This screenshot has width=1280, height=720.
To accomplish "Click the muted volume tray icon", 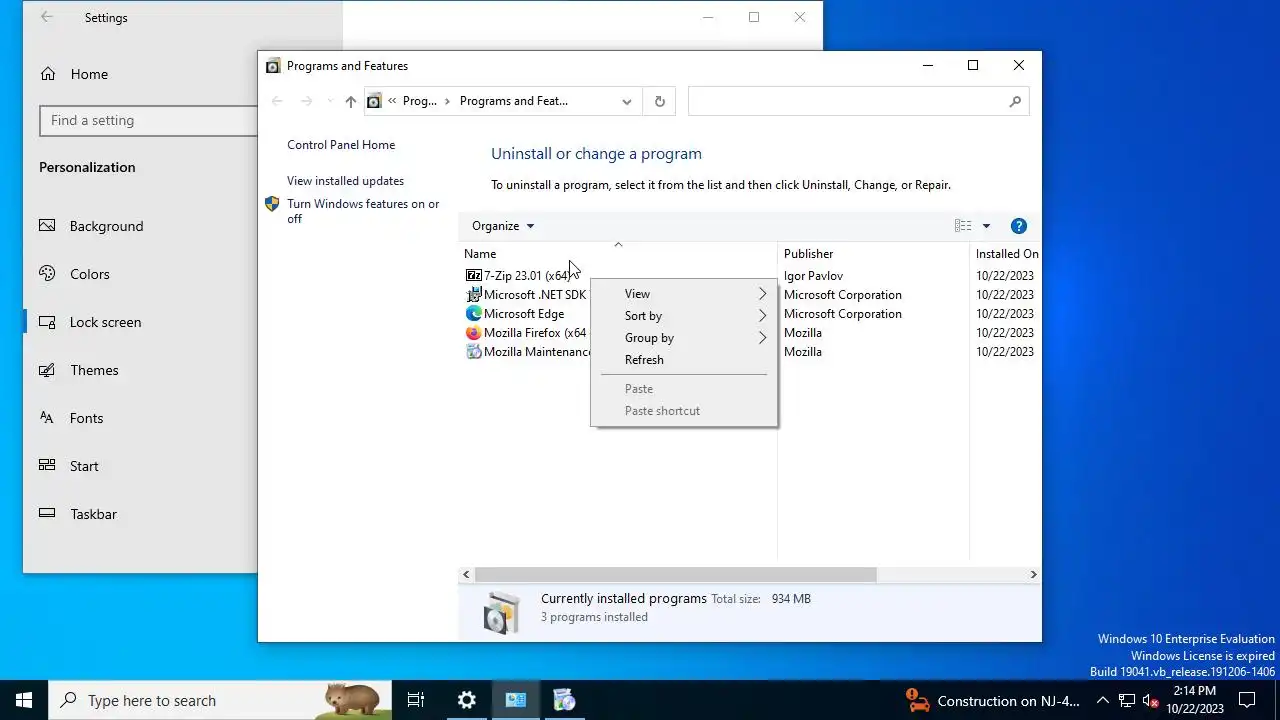I will pos(1151,700).
